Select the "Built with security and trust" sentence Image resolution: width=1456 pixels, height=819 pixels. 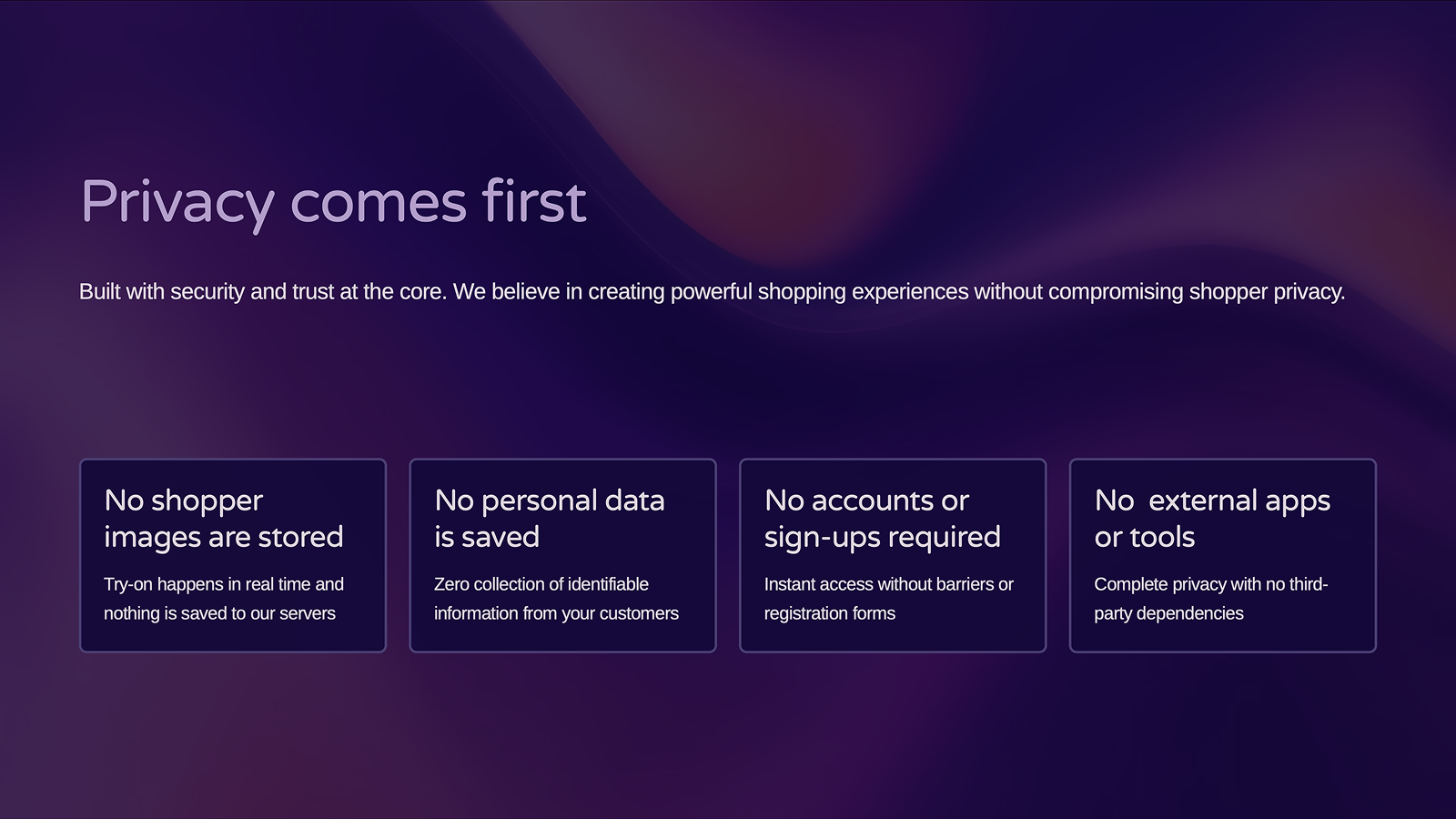[262, 292]
